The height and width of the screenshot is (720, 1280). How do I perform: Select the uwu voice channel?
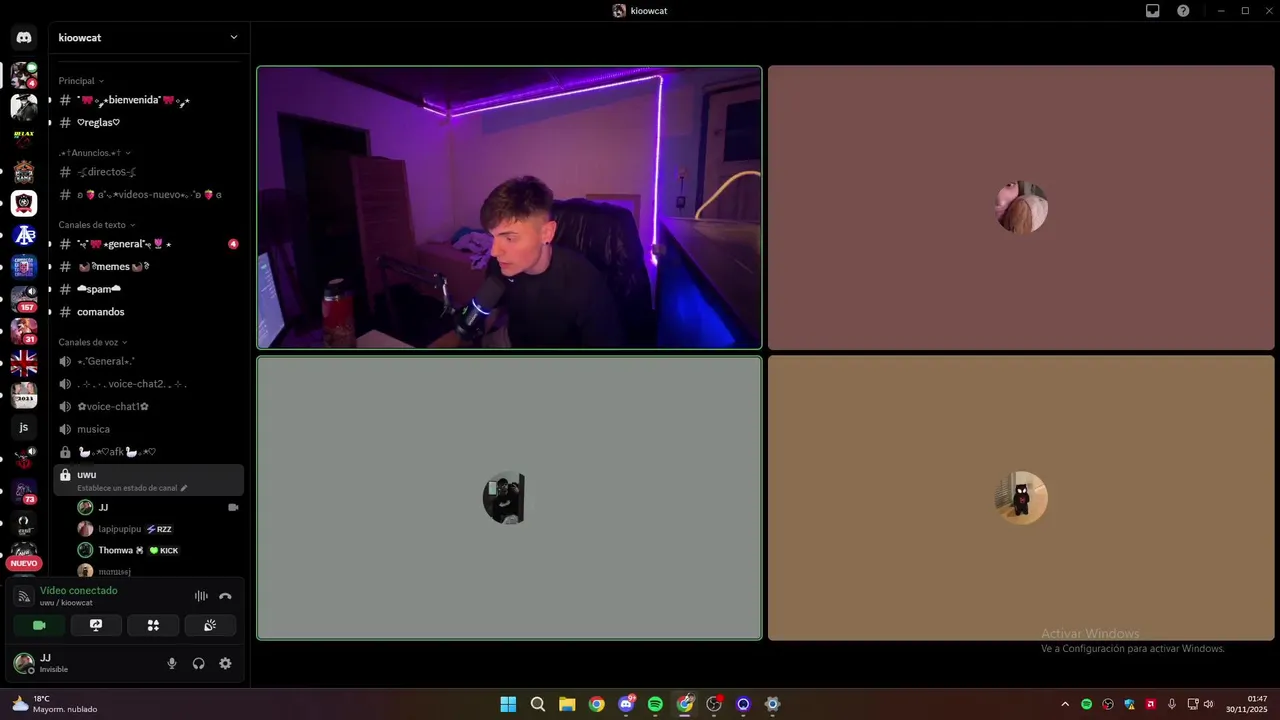click(x=148, y=480)
